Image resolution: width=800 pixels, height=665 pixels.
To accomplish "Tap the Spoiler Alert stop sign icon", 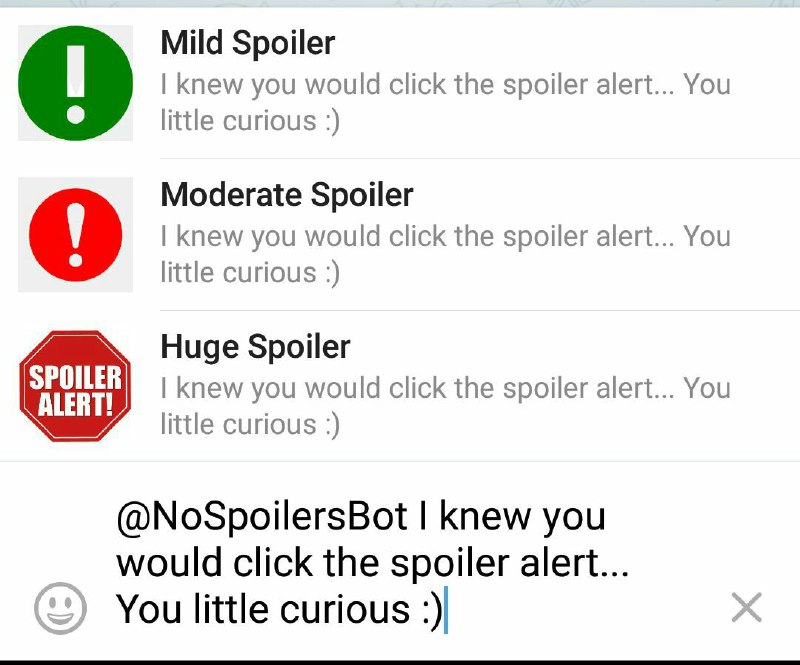I will point(76,386).
